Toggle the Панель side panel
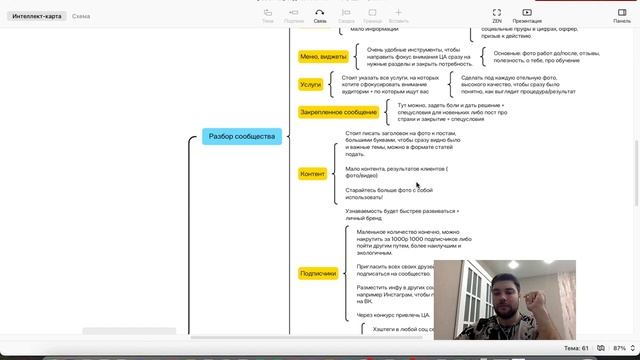 (622, 16)
